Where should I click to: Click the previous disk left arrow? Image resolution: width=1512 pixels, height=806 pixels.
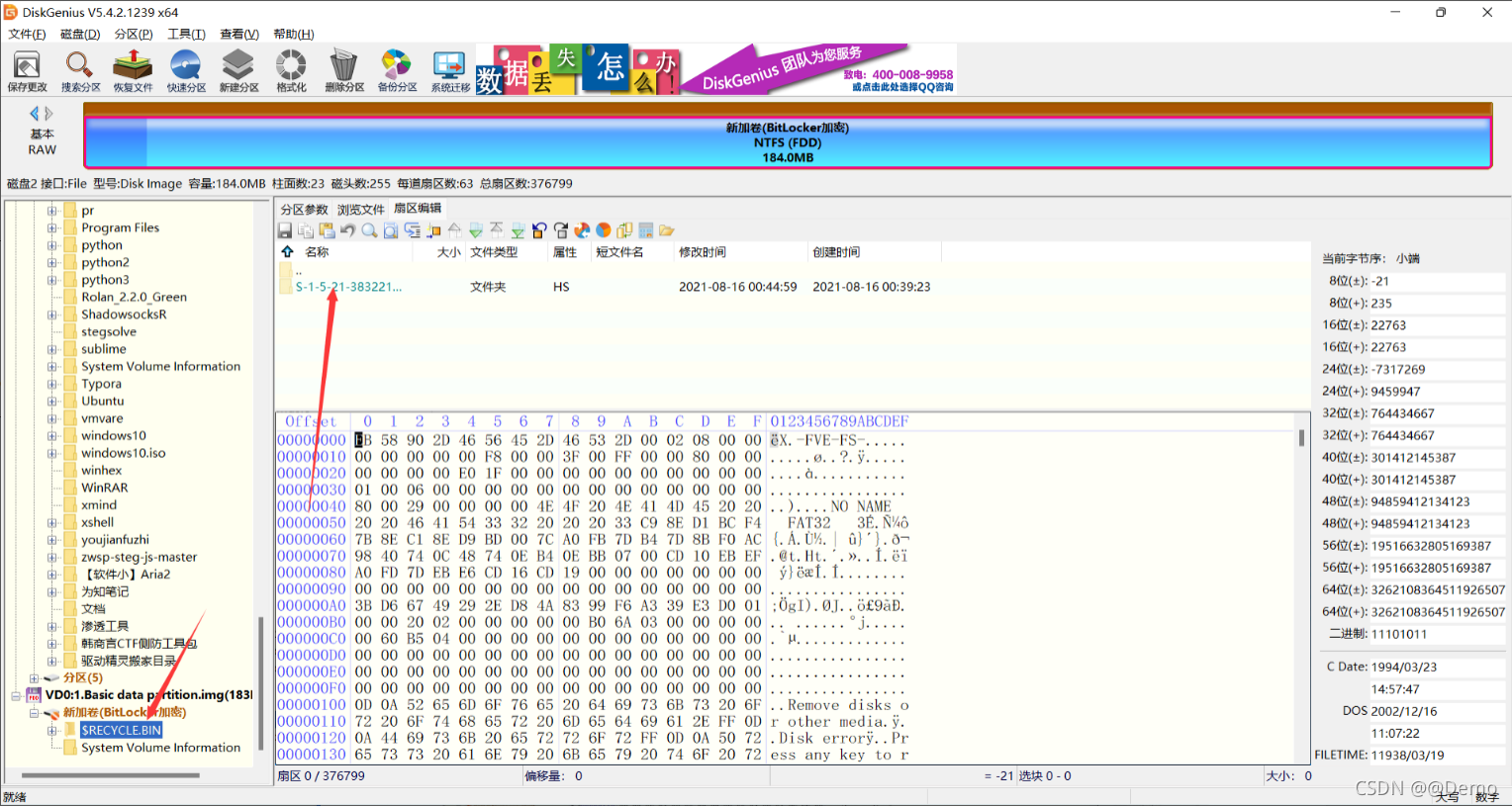(x=35, y=114)
